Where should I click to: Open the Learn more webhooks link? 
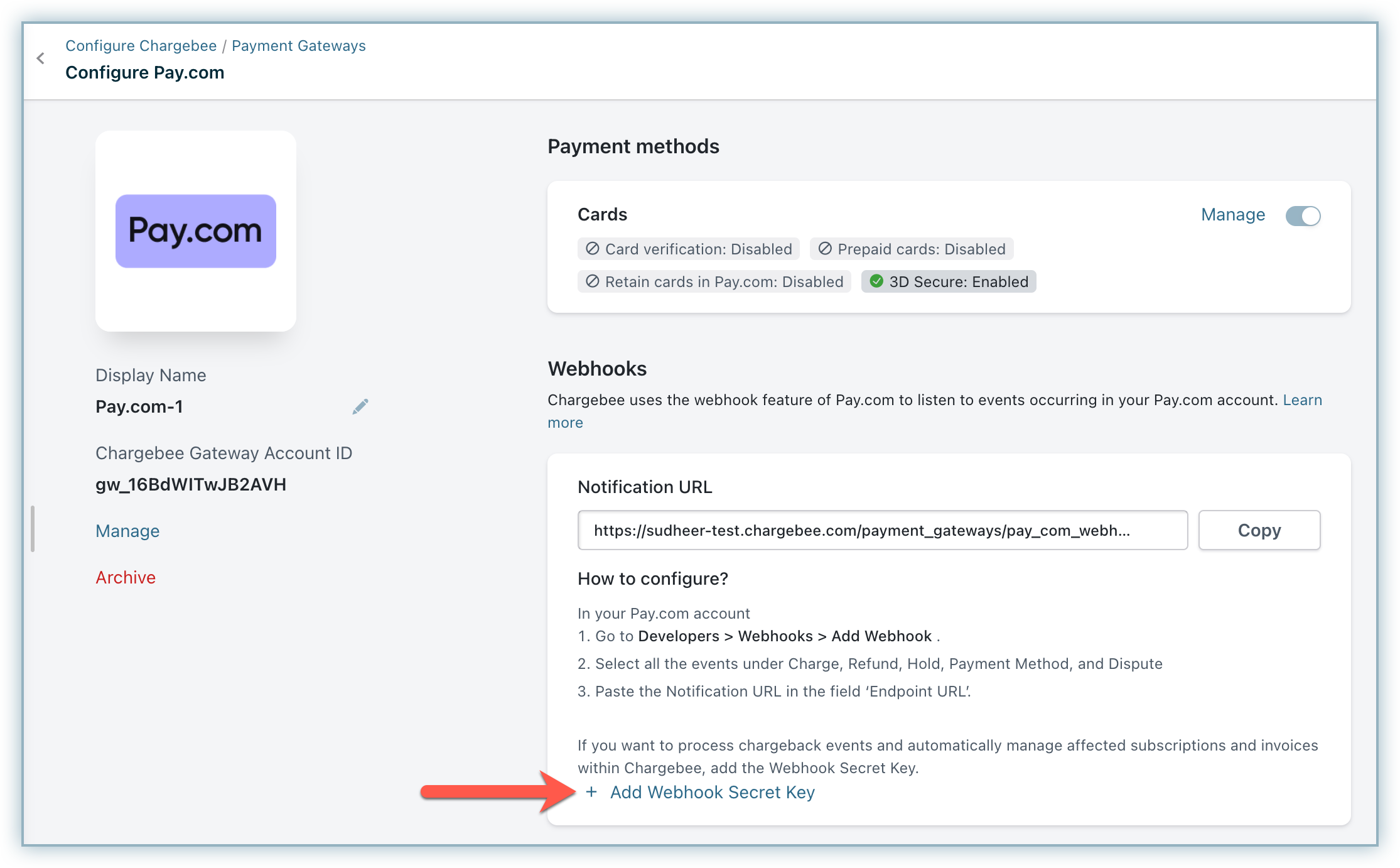tap(1302, 400)
